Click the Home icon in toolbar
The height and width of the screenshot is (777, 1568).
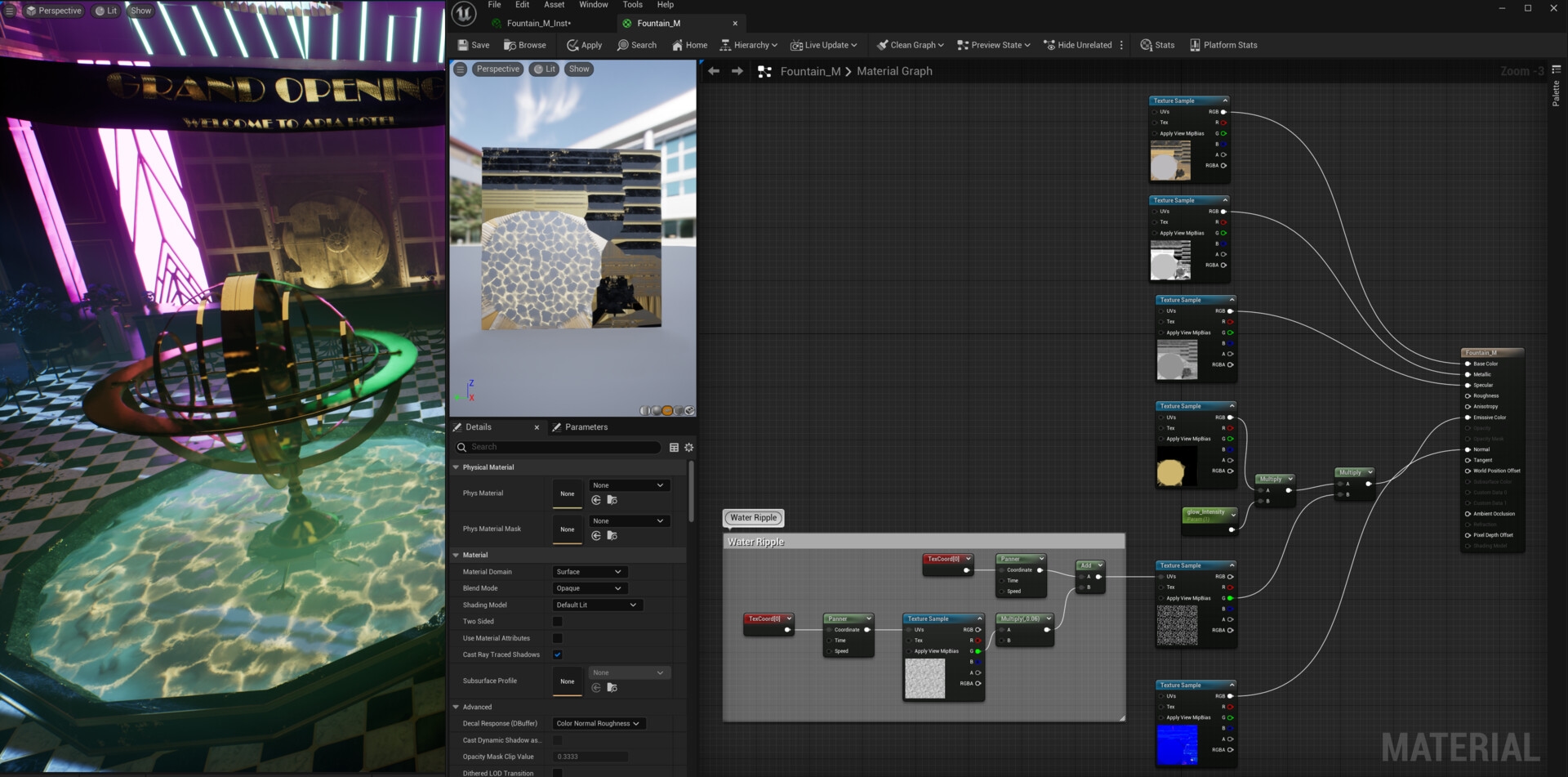click(x=689, y=45)
